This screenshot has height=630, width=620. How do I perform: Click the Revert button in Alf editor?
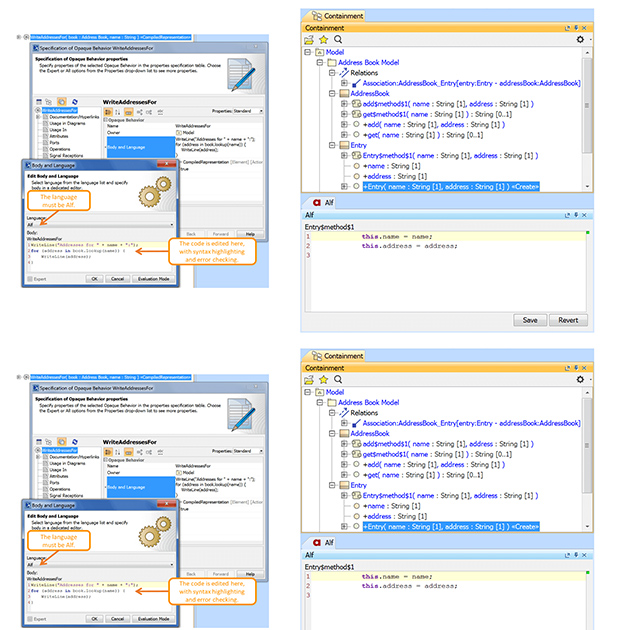click(567, 320)
